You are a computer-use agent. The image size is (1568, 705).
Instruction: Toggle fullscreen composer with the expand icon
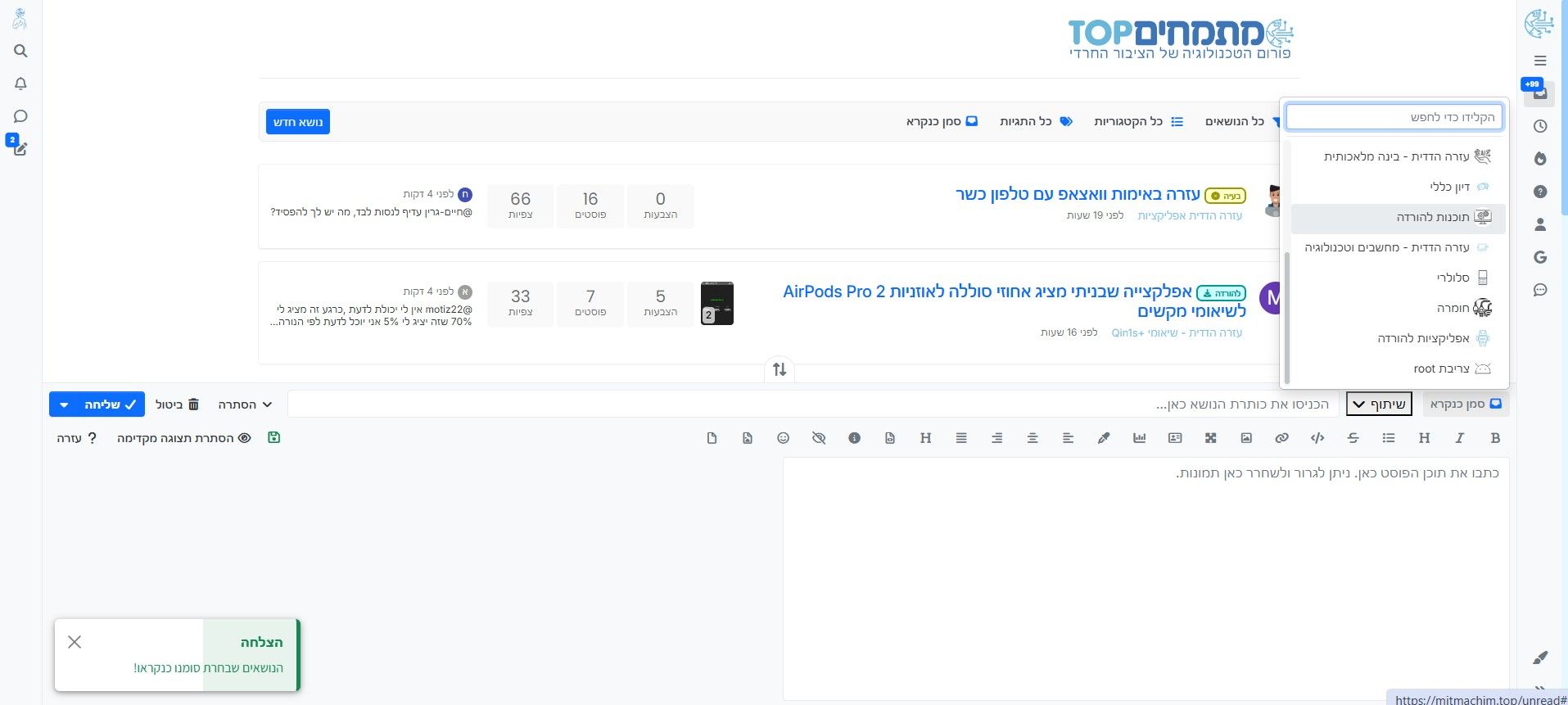click(1210, 438)
